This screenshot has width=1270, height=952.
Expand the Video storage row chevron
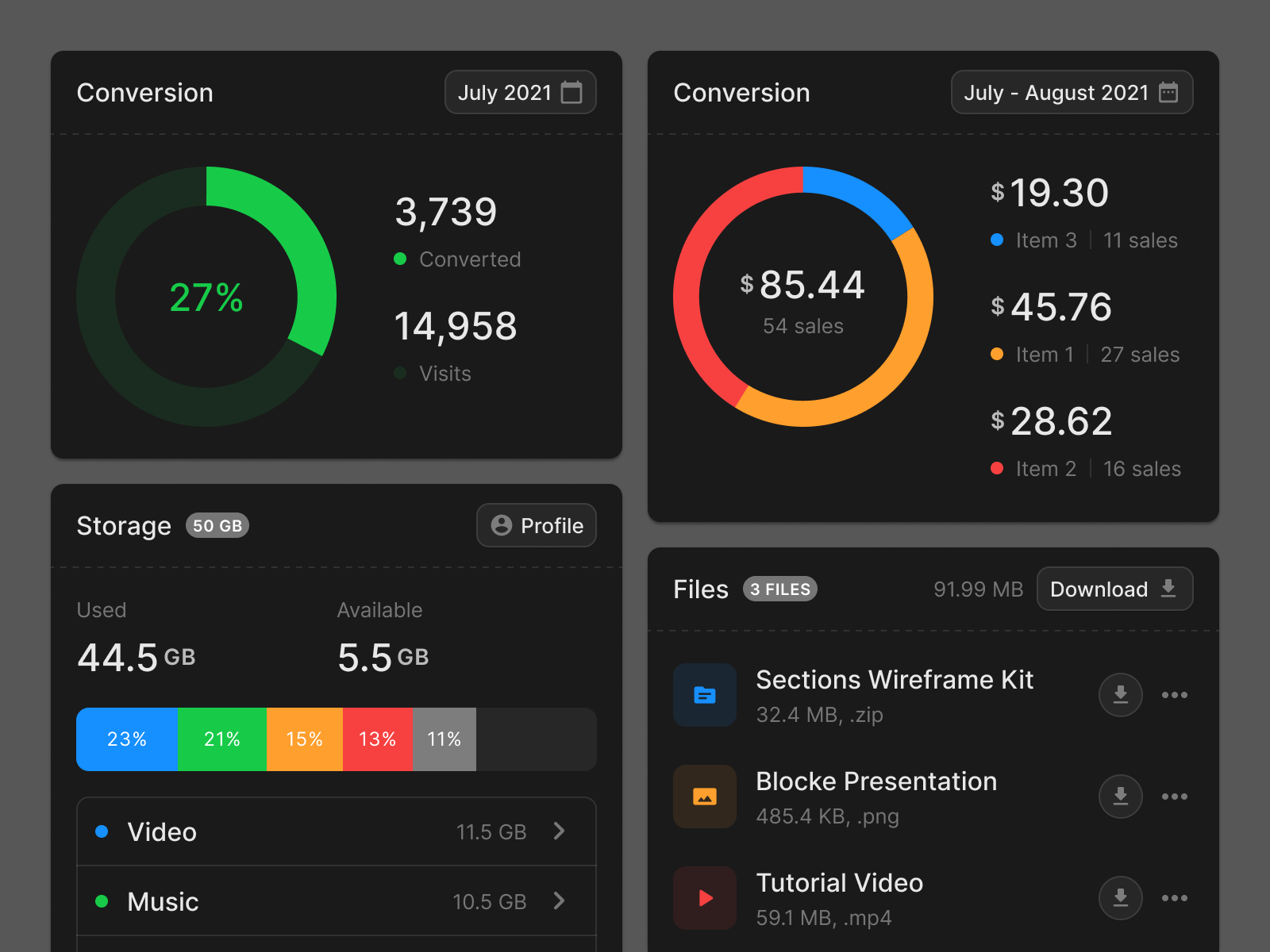coord(560,831)
